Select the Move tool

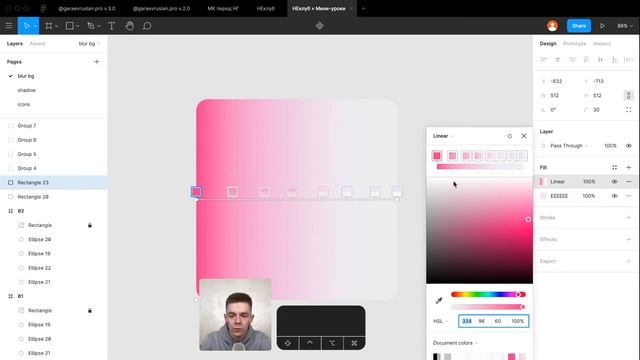[x=27, y=26]
